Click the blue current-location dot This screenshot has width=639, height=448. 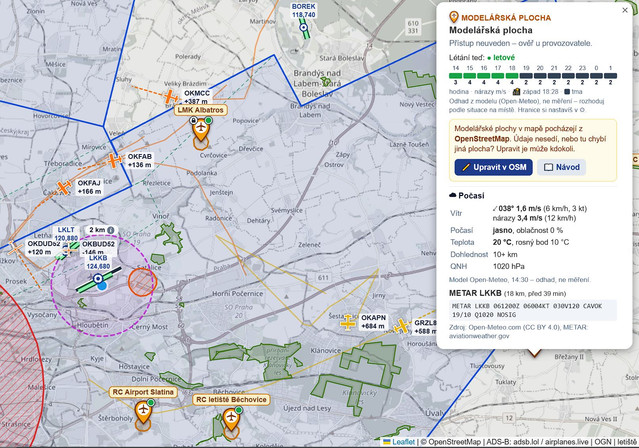pos(102,286)
